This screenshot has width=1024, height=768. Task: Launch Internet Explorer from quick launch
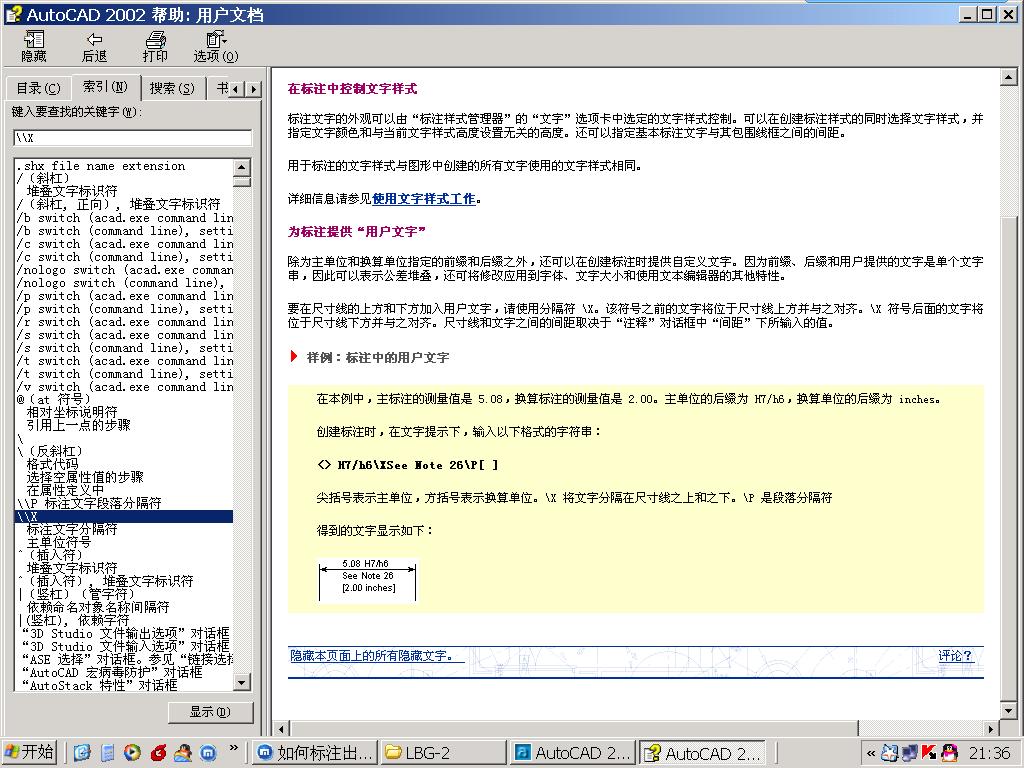(x=82, y=752)
